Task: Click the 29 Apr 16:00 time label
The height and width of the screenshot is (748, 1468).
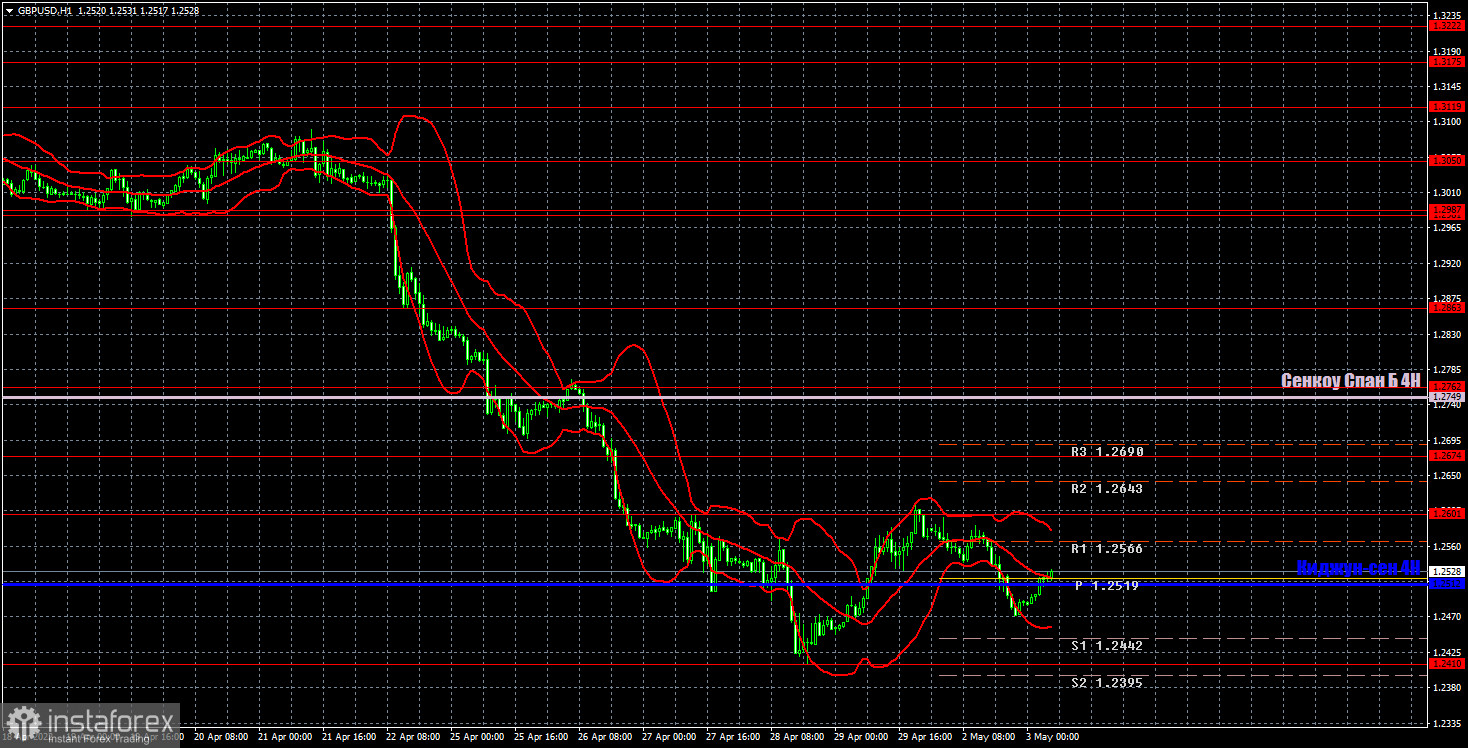Action: (927, 737)
